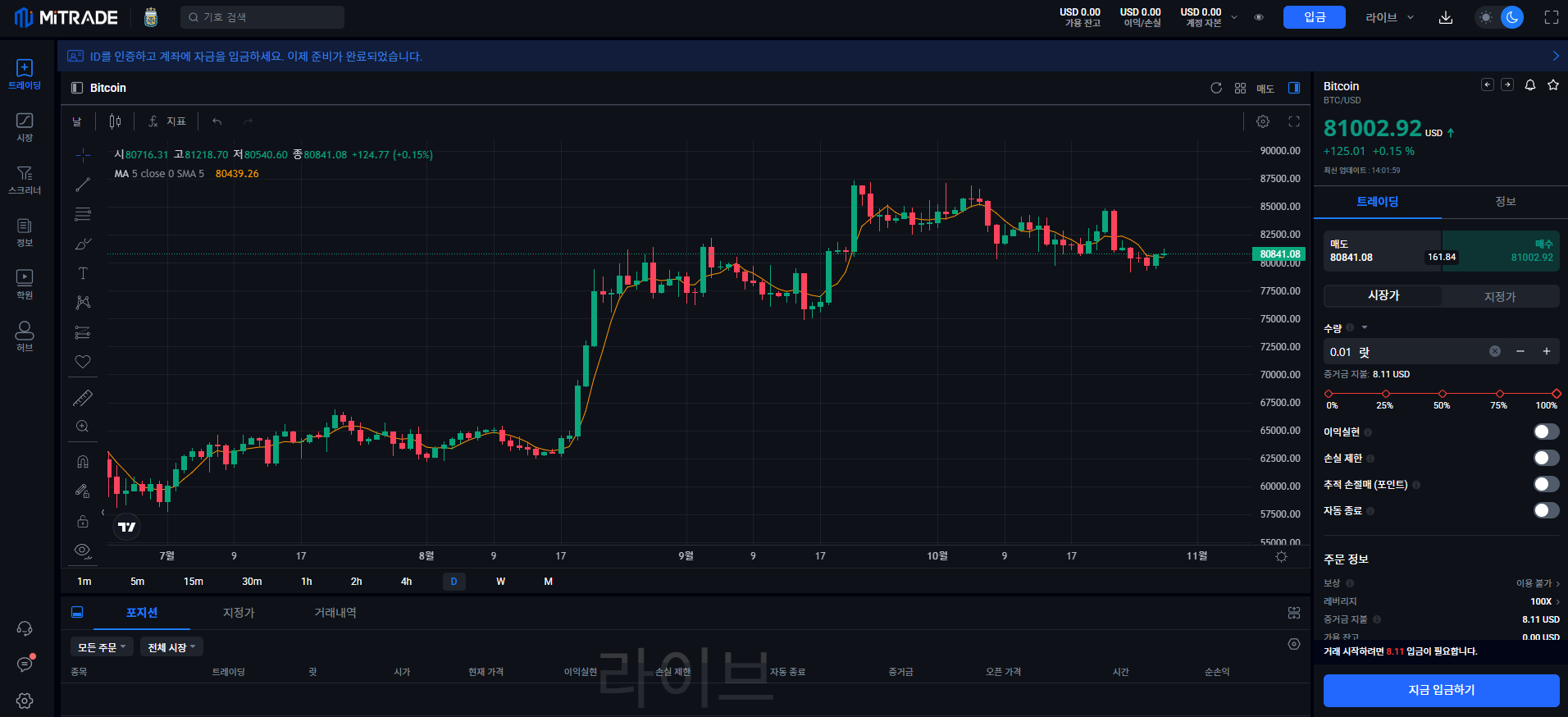
Task: Change the candlestick chart type
Action: pyautogui.click(x=115, y=121)
